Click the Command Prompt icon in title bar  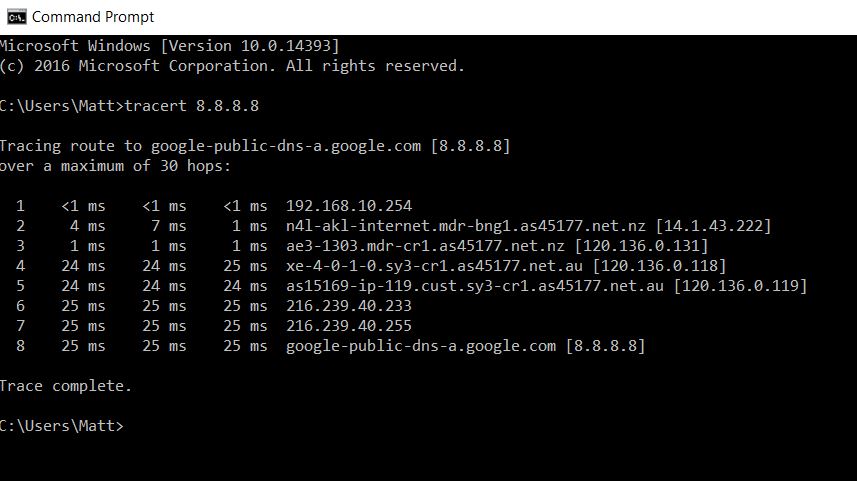14,17
